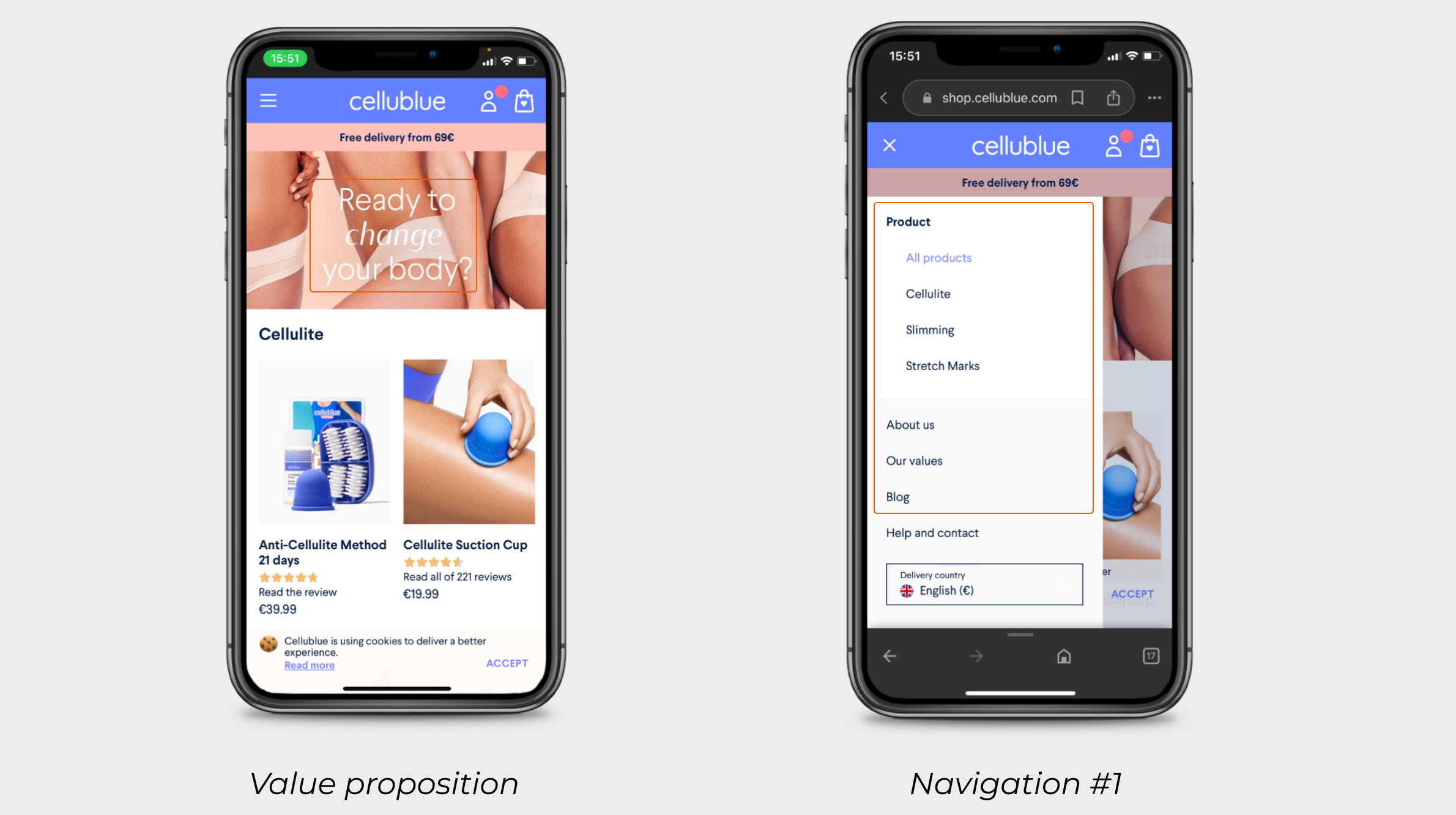The image size is (1456, 815).
Task: Select English currency display option
Action: coord(984,589)
